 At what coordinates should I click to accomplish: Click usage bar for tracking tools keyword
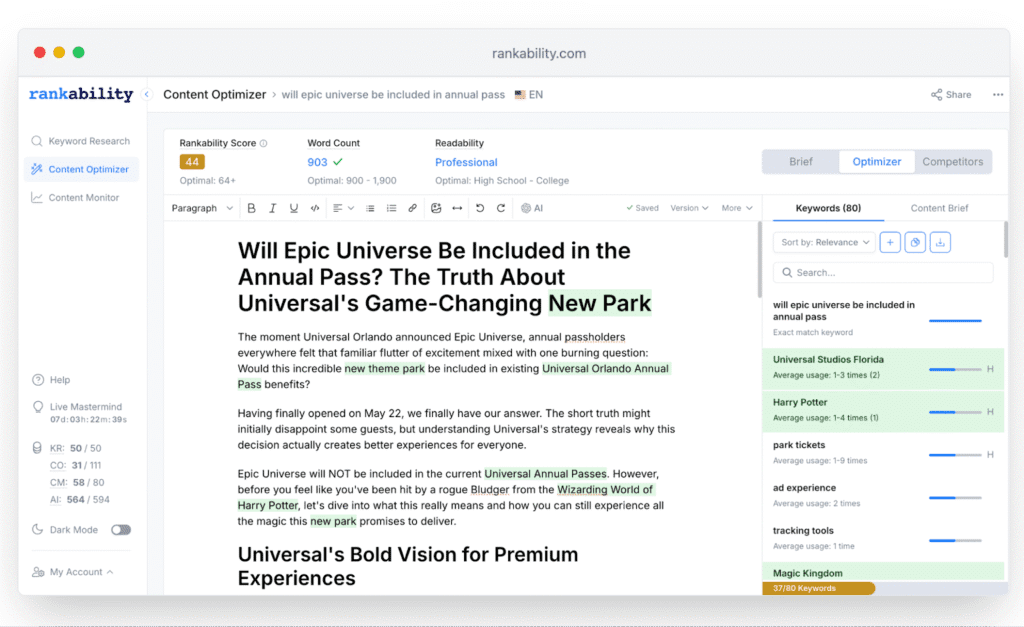point(955,540)
